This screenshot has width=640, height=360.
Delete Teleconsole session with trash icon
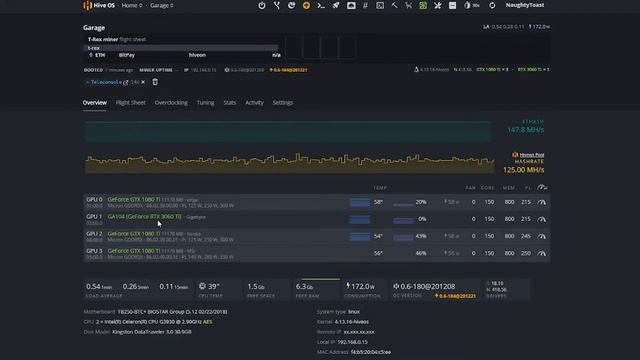point(155,82)
